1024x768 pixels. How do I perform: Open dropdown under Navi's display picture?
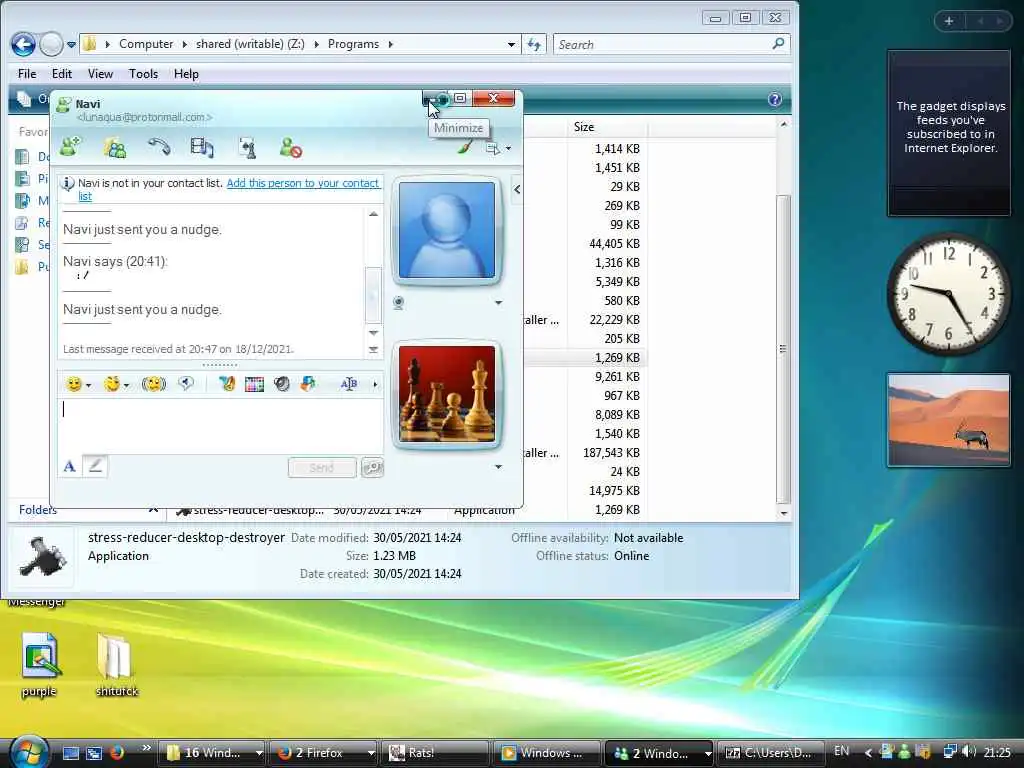pyautogui.click(x=498, y=302)
